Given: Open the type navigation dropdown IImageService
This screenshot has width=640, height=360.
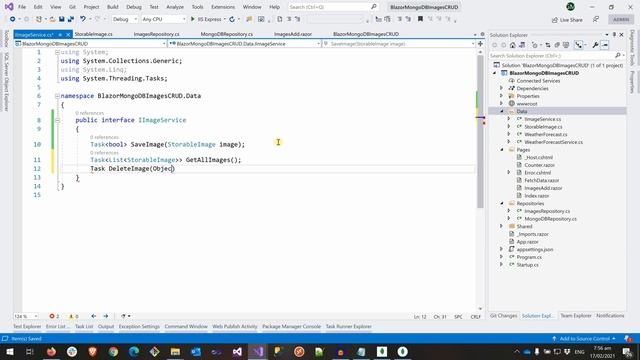Looking at the screenshot, I should [244, 44].
